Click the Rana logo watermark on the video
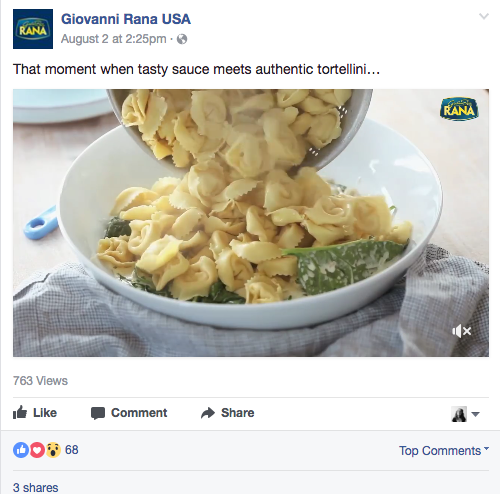 (459, 109)
